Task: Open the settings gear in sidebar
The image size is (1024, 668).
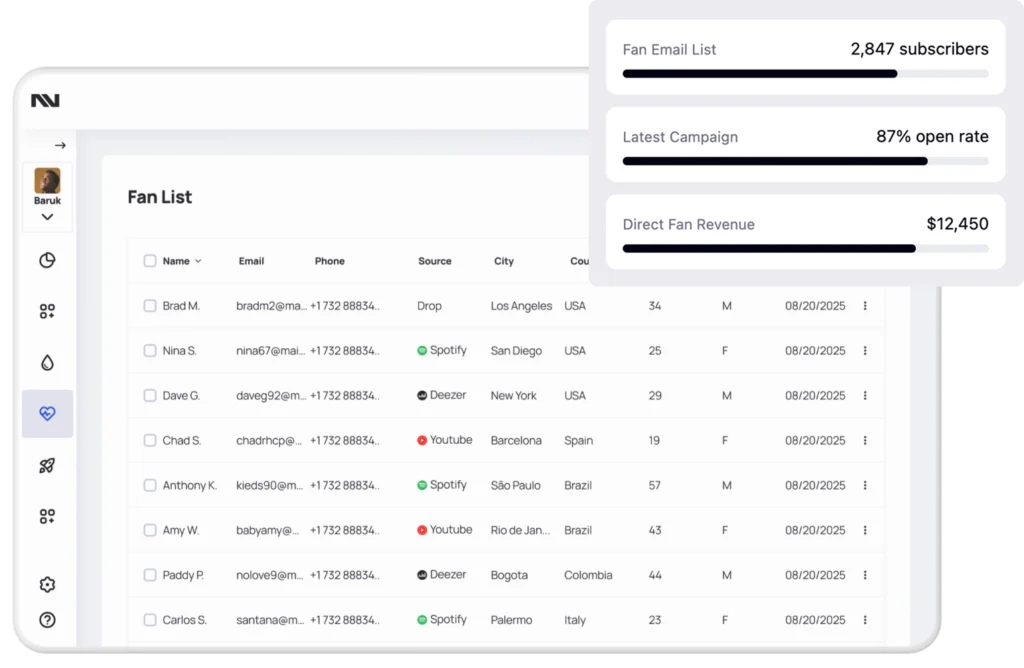Action: click(x=47, y=584)
